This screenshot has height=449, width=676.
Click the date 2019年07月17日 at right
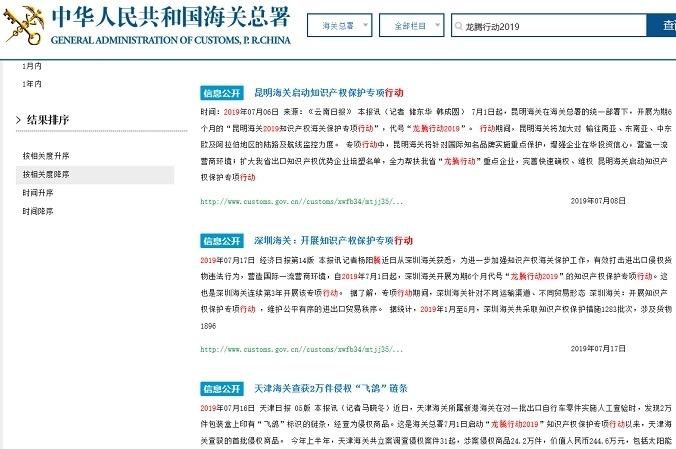pos(598,349)
